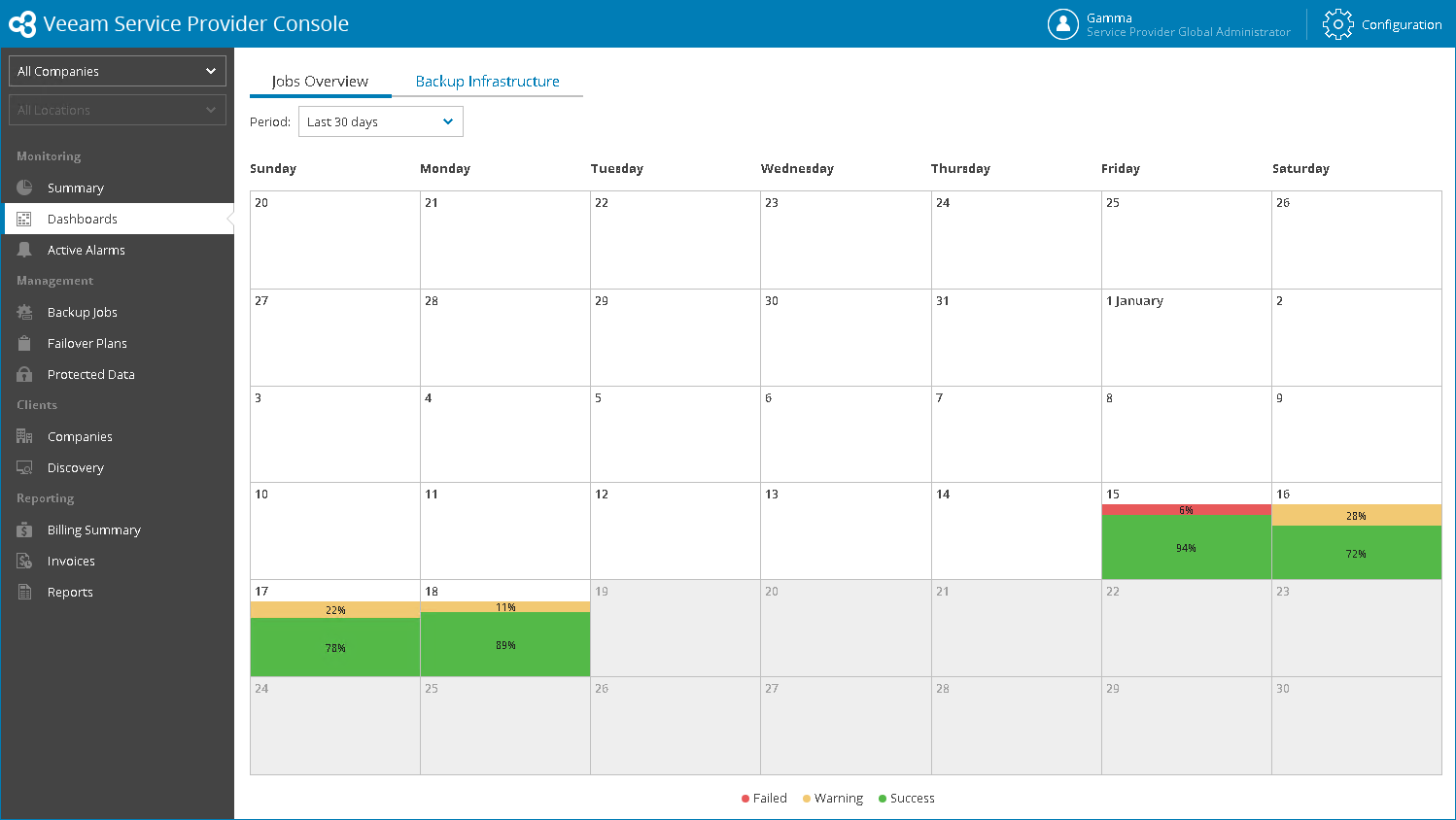Toggle the Failed legend item
The image size is (1456, 820).
[765, 799]
